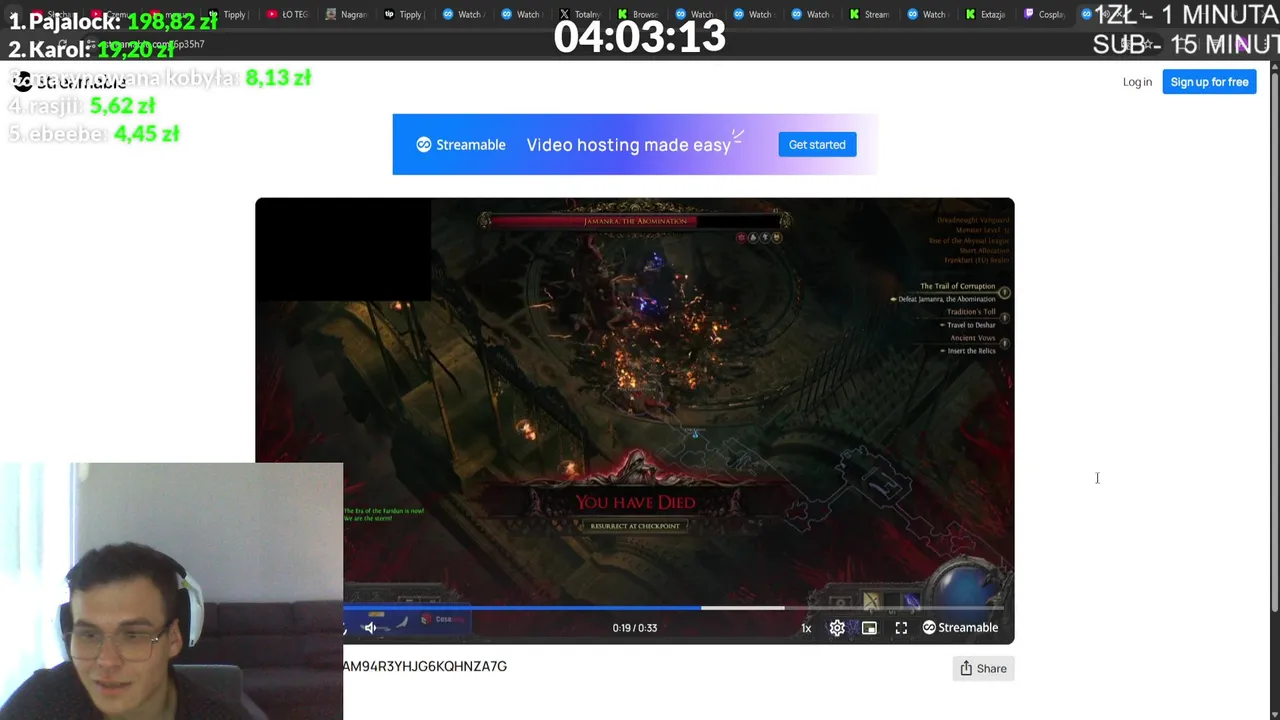Image resolution: width=1280 pixels, height=720 pixels.
Task: Click Get started in the banner
Action: tap(817, 145)
